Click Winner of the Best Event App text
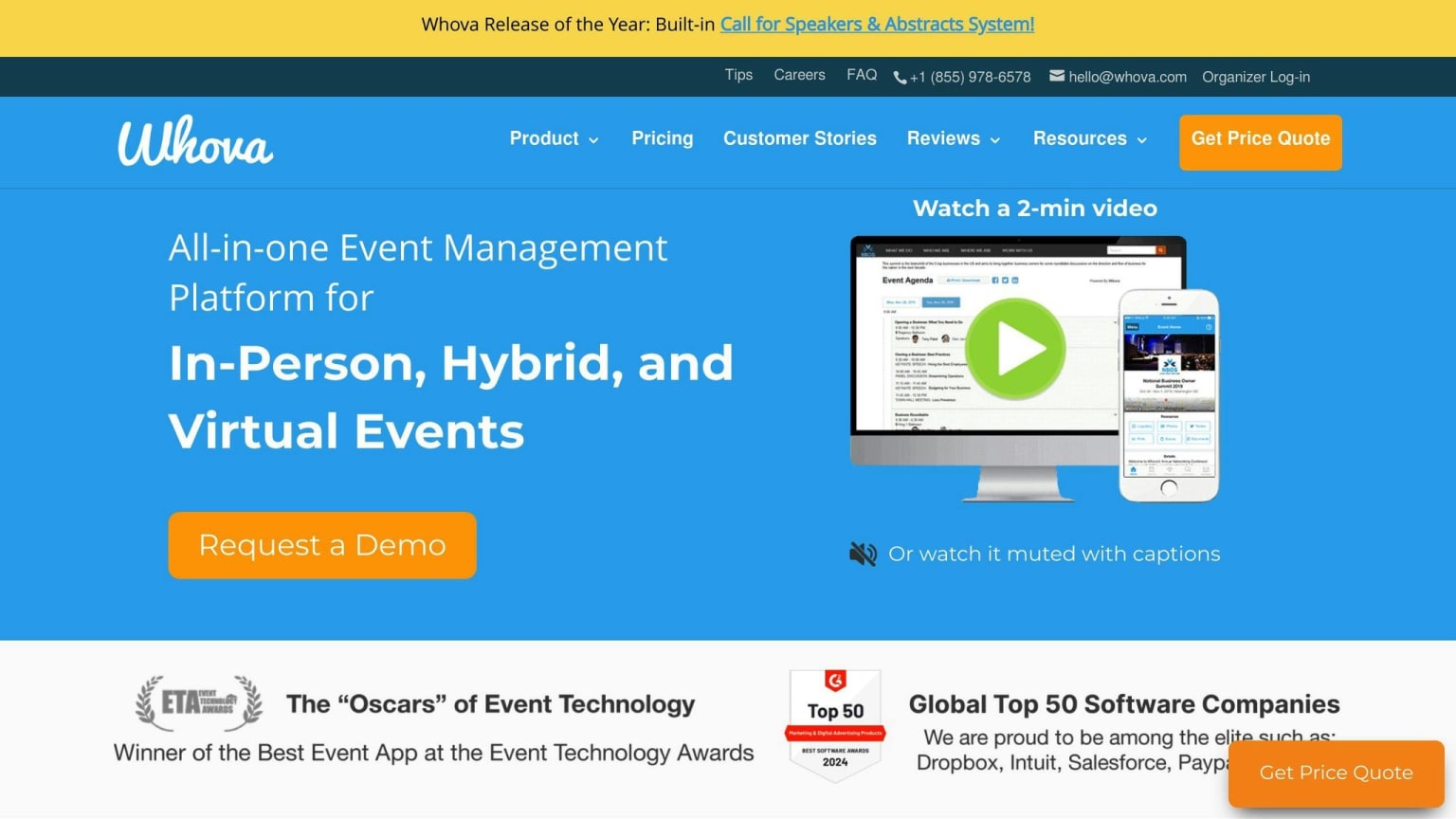This screenshot has width=1456, height=819. [434, 753]
